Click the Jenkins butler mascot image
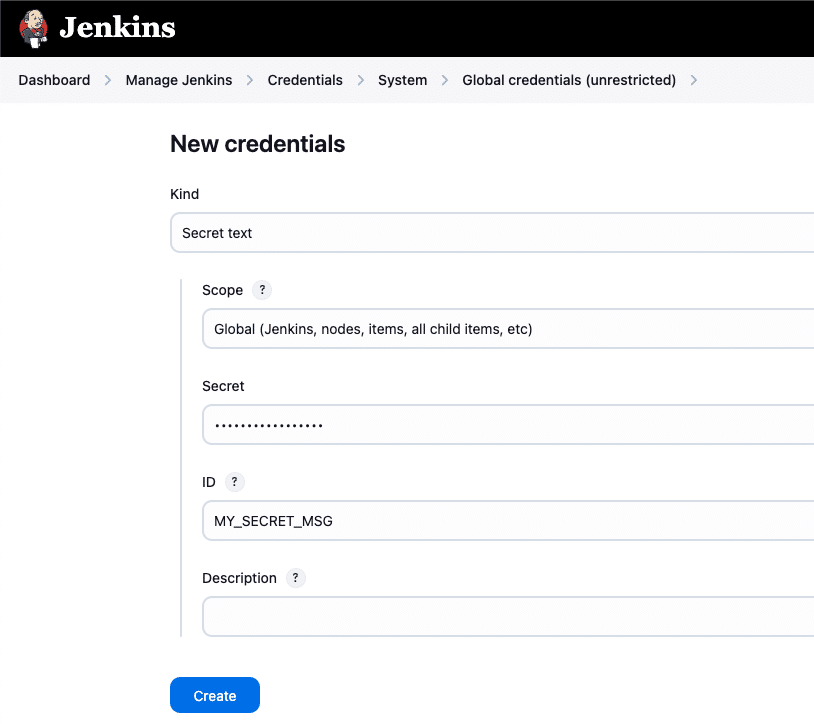This screenshot has width=814, height=724. point(30,28)
